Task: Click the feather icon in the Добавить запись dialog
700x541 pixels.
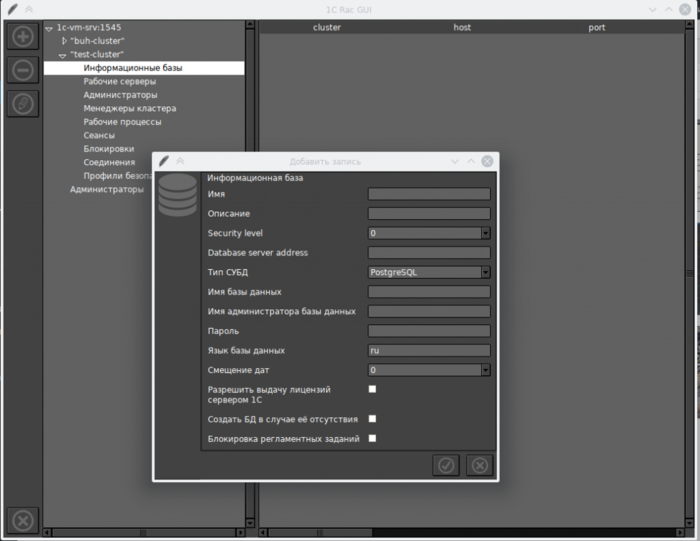Action: (164, 161)
